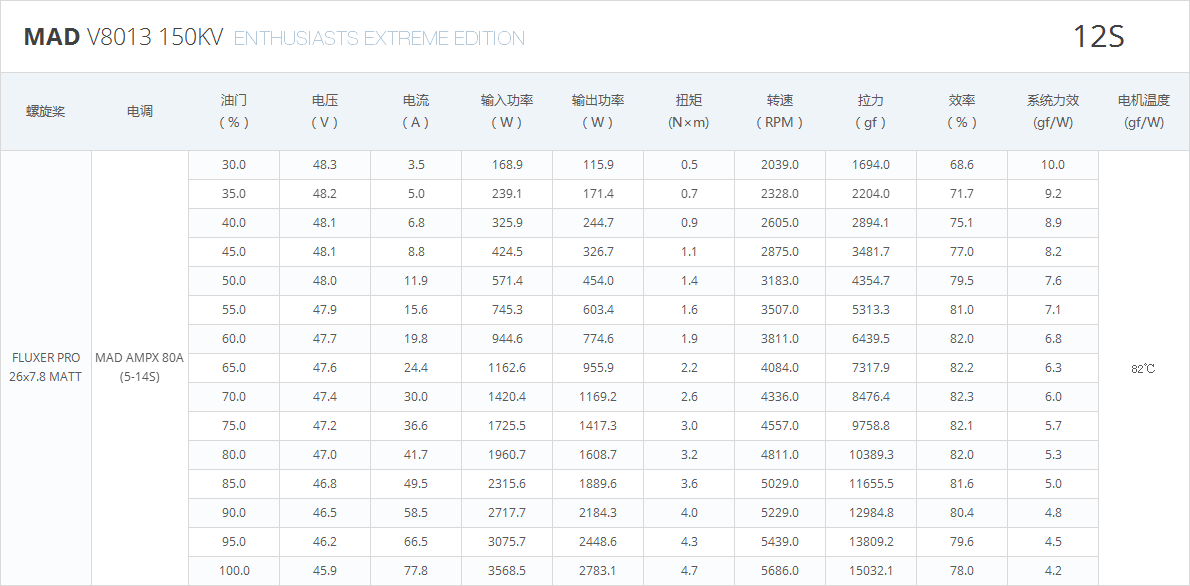Click the 1.6 torque cell
The image size is (1190, 586).
[x=689, y=310]
